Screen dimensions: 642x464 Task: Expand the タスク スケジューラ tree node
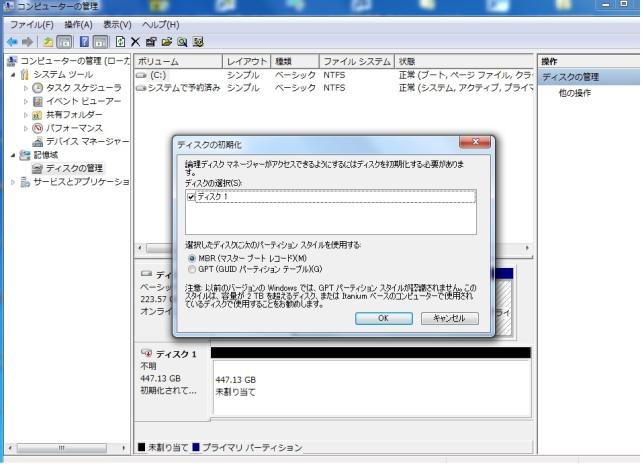26,88
